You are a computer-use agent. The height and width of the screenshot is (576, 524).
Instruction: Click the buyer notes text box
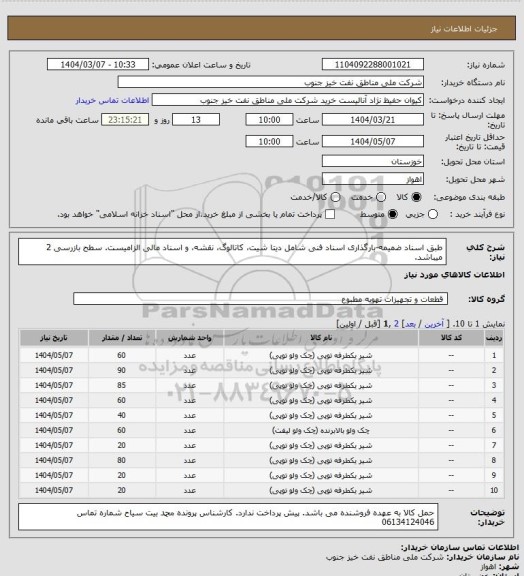pyautogui.click(x=228, y=517)
